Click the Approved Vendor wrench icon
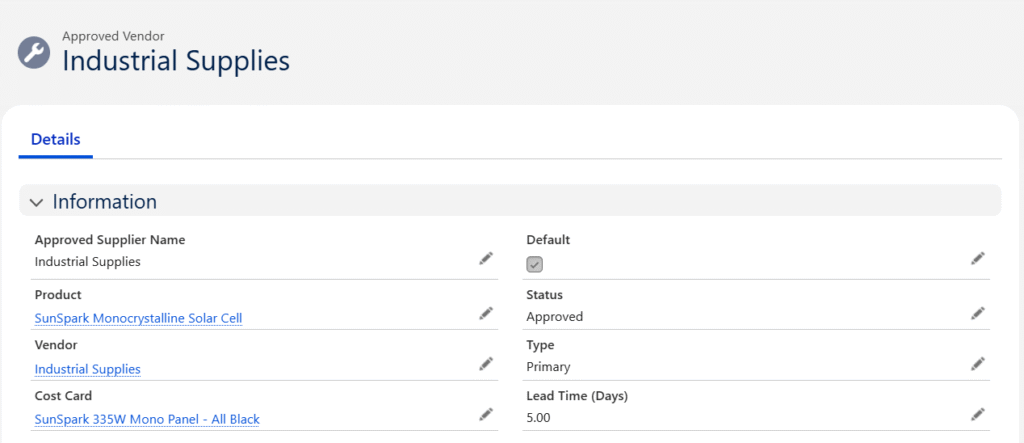This screenshot has width=1024, height=443. tap(34, 52)
